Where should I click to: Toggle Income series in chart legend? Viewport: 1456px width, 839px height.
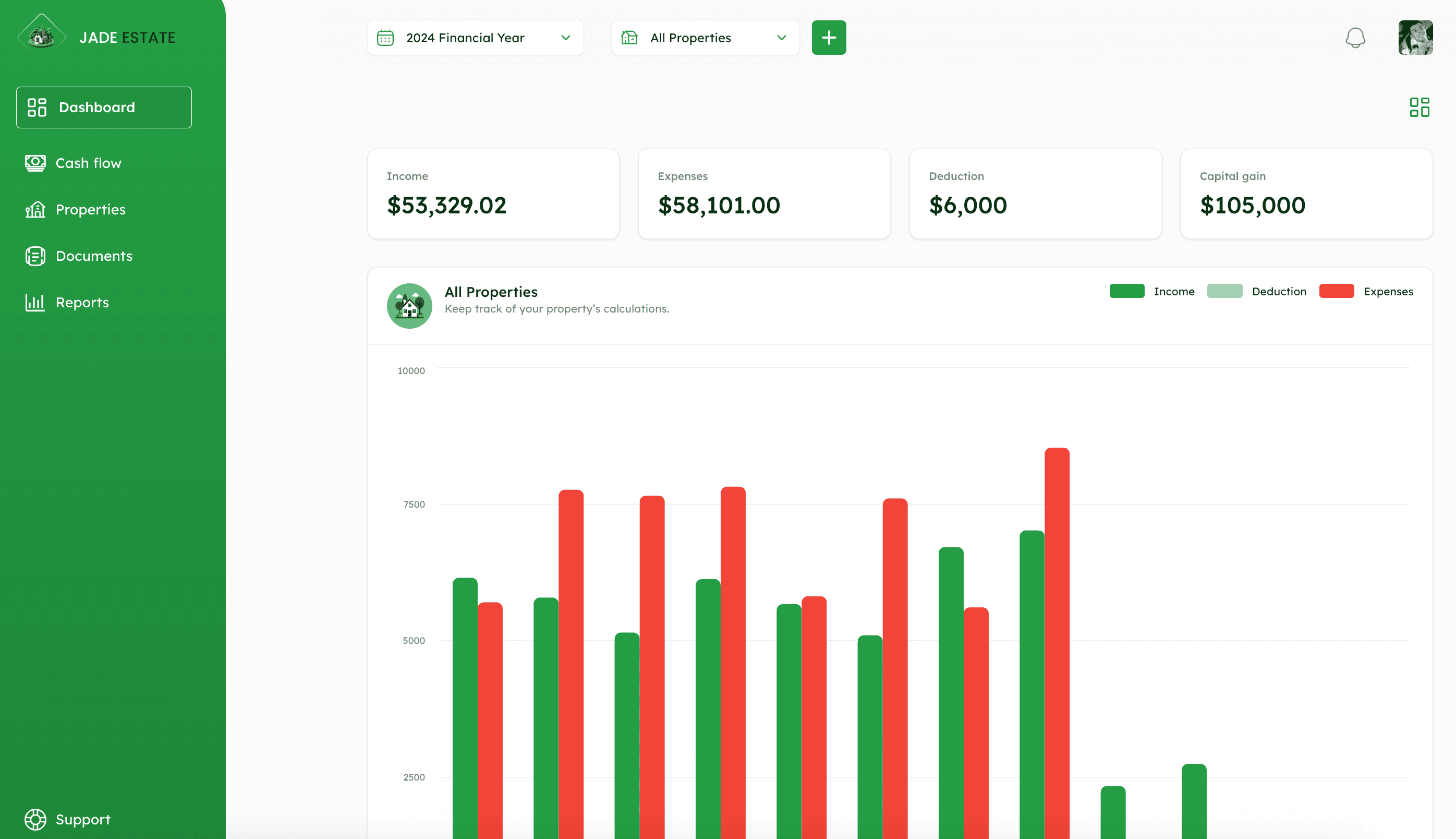1173,292
